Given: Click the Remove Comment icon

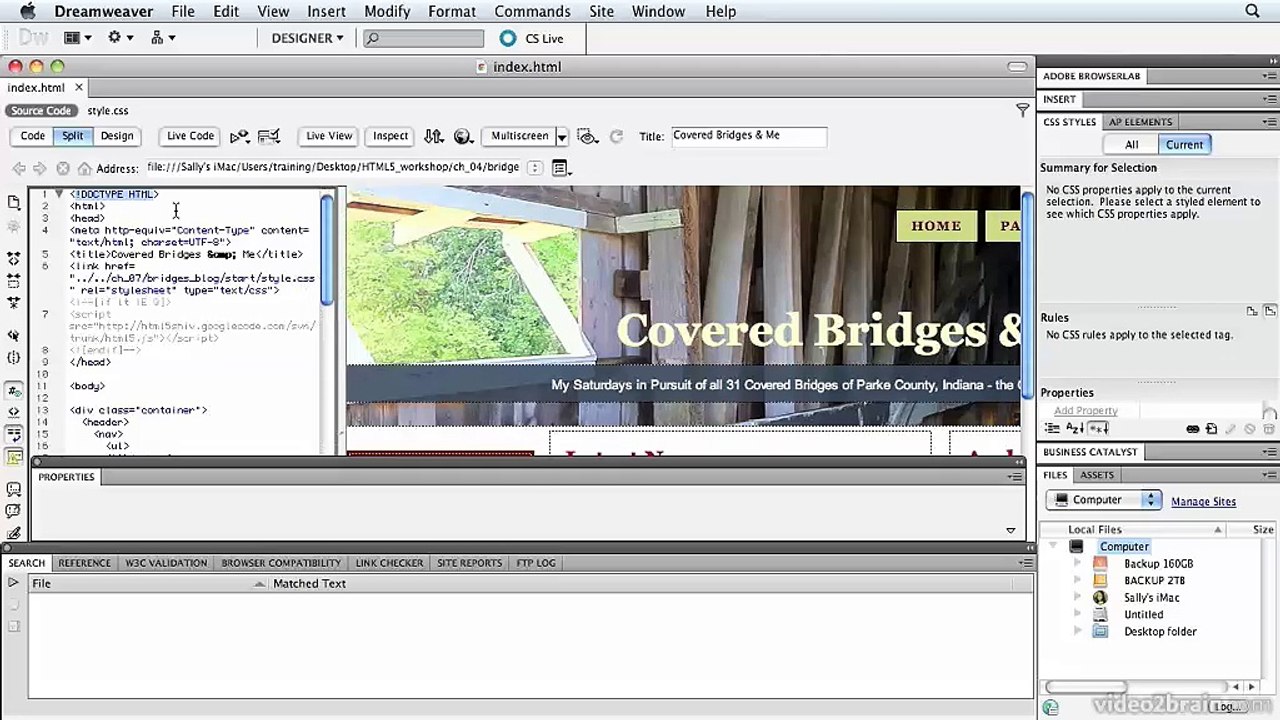Looking at the screenshot, I should point(14,512).
